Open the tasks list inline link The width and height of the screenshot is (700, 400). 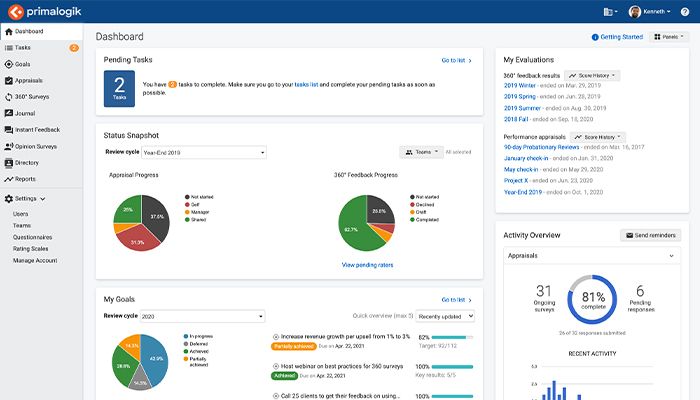click(x=306, y=84)
